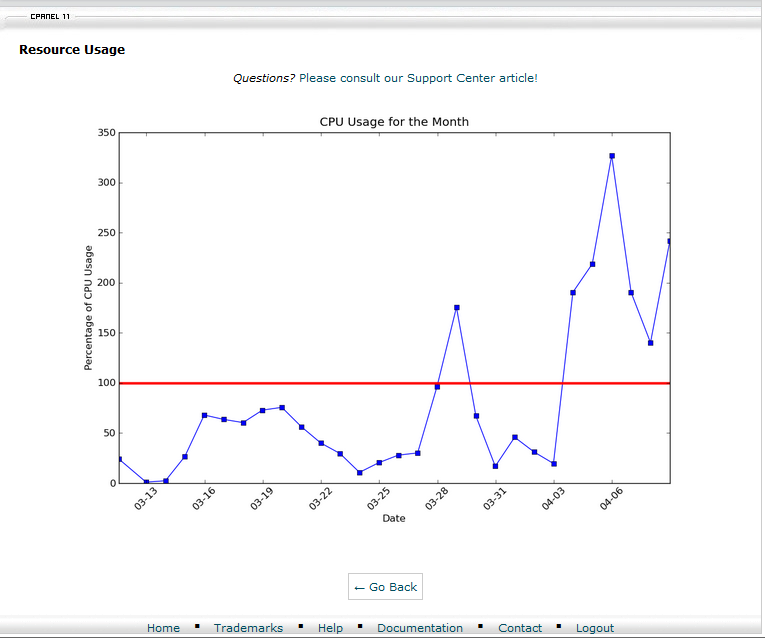Click the Date label below the x-axis
The width and height of the screenshot is (765, 638).
click(x=394, y=518)
